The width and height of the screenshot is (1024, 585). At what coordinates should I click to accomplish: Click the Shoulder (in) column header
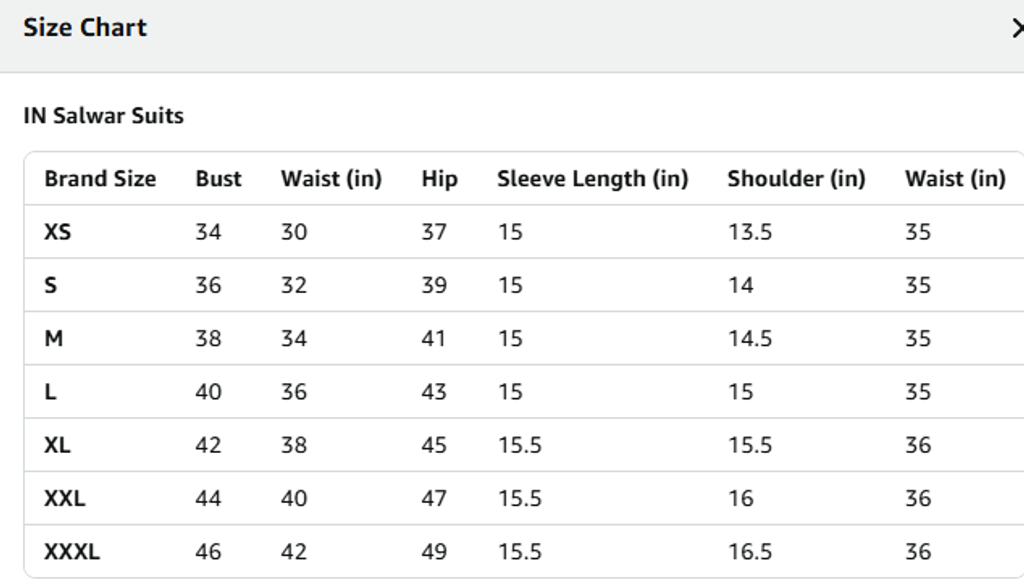(x=796, y=179)
